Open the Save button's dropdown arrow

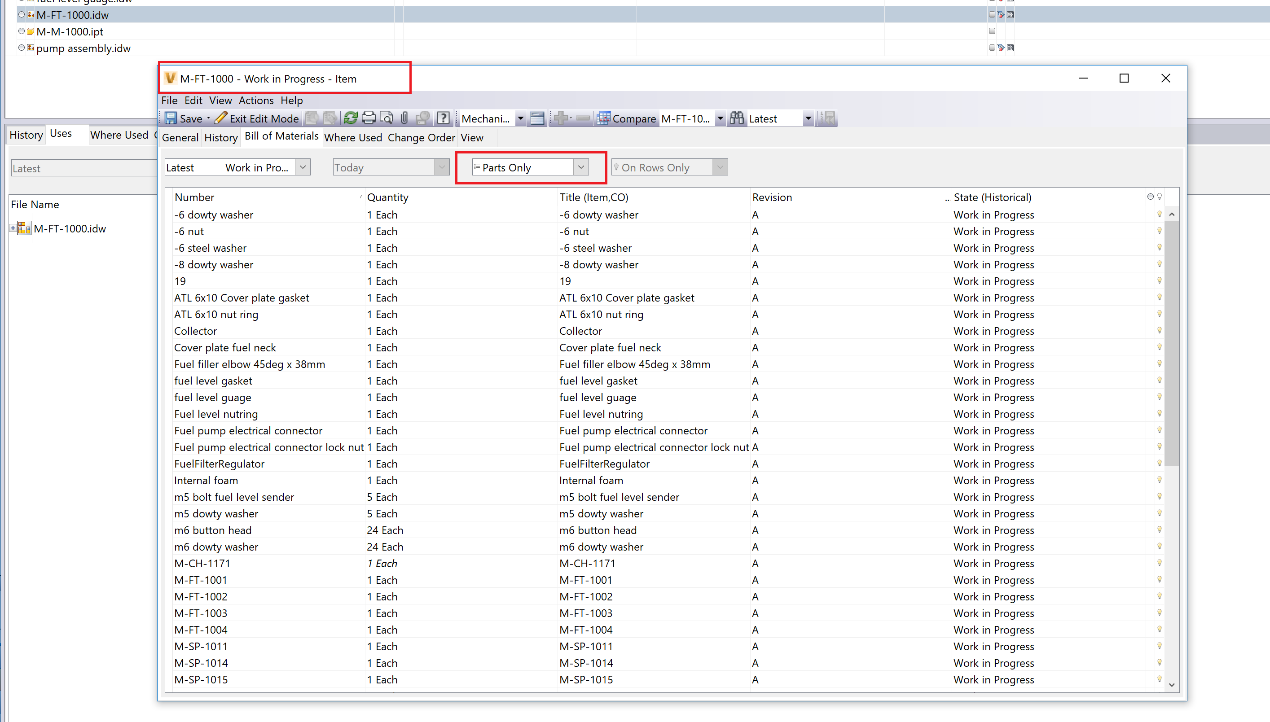[x=208, y=118]
